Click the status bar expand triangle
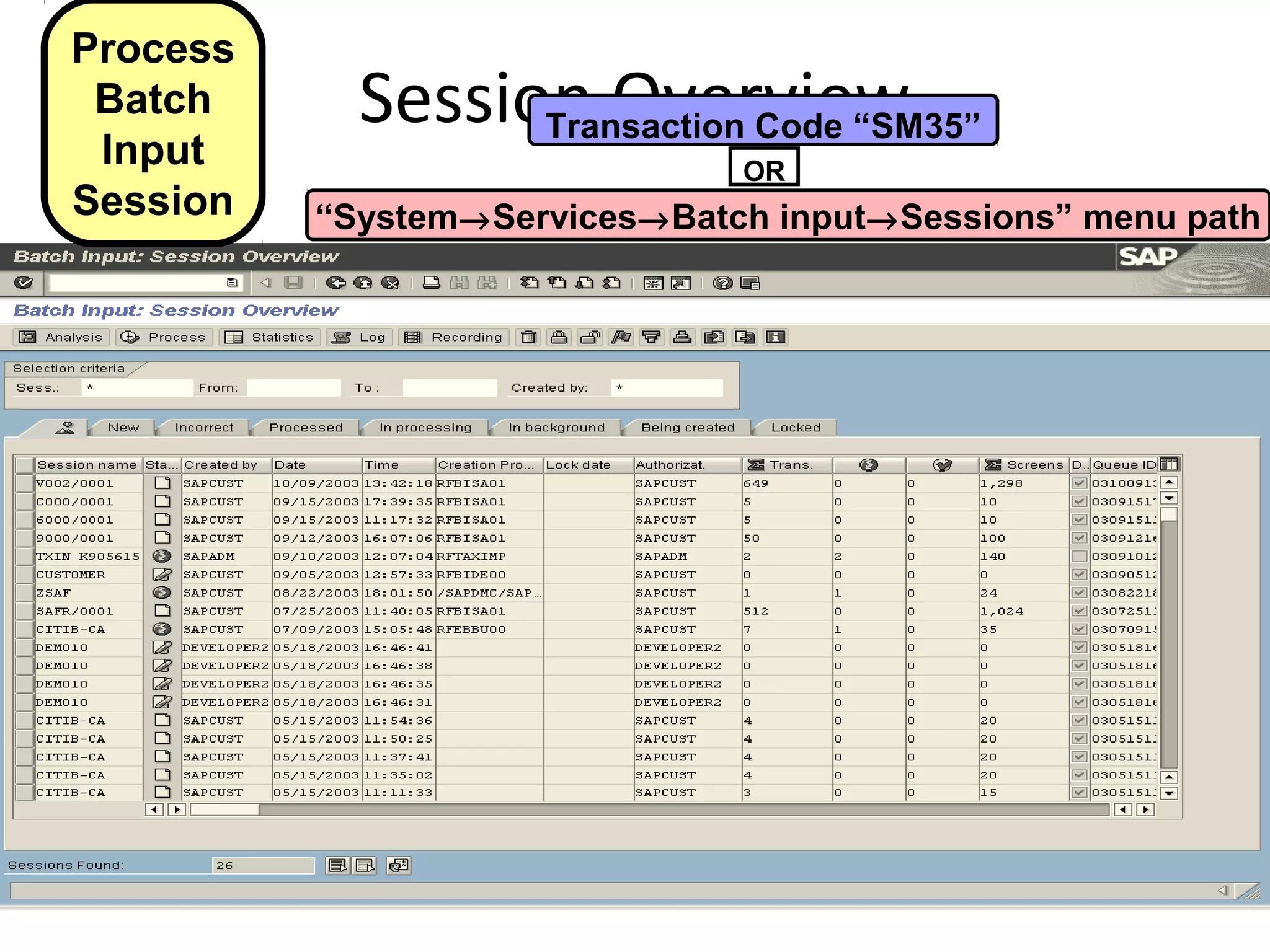1270x952 pixels. tap(1222, 891)
